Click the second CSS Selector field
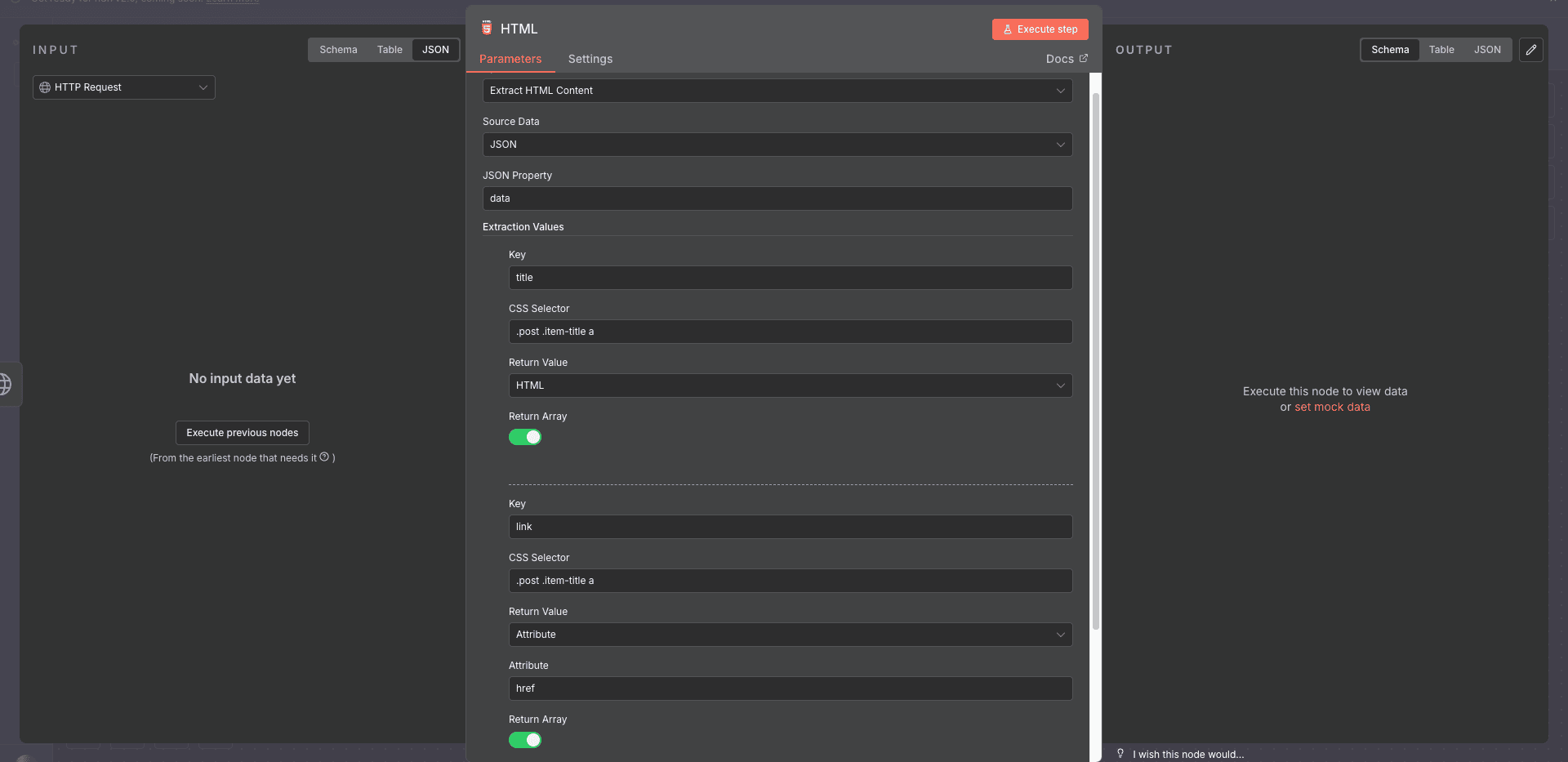Image resolution: width=1568 pixels, height=762 pixels. [x=791, y=581]
